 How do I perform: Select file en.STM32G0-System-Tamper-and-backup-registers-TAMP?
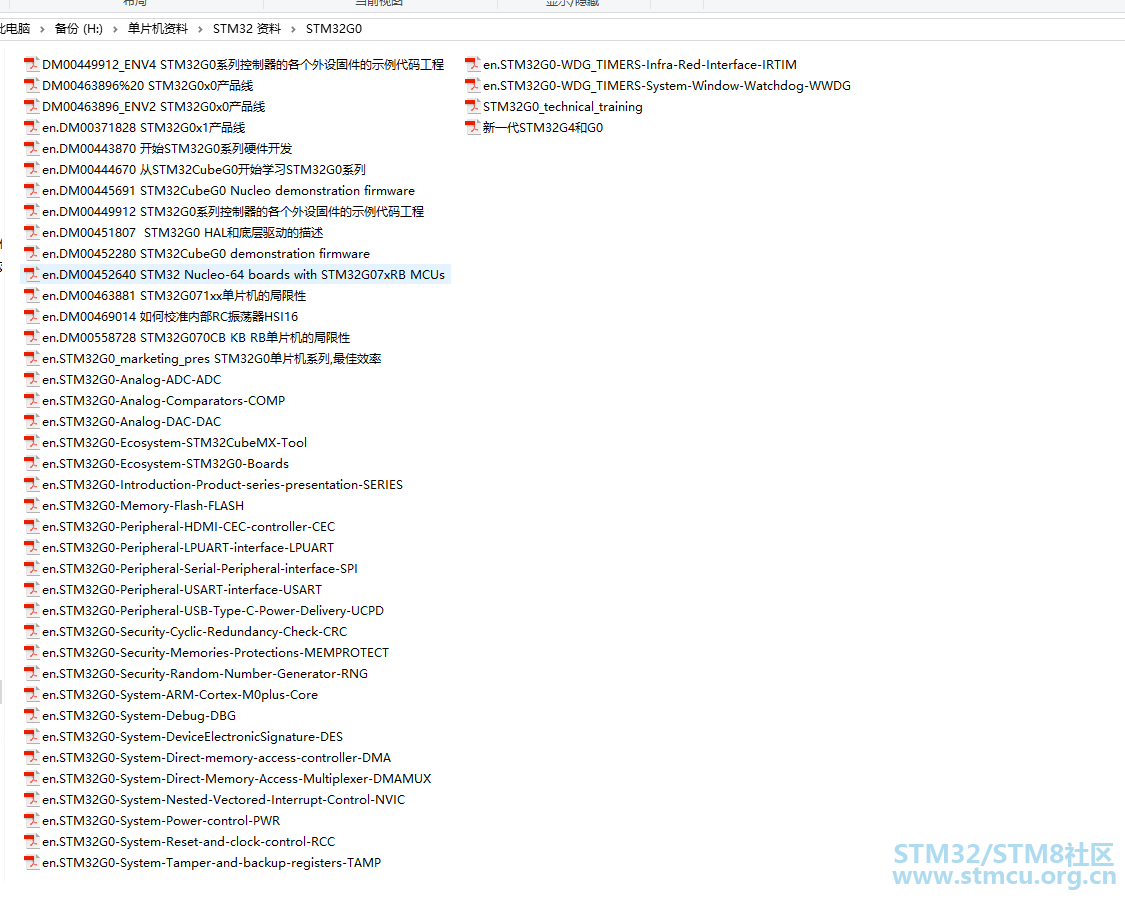coord(202,862)
